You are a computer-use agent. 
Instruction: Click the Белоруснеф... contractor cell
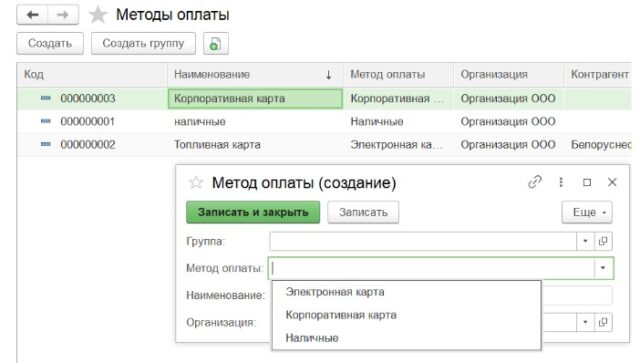coord(598,145)
